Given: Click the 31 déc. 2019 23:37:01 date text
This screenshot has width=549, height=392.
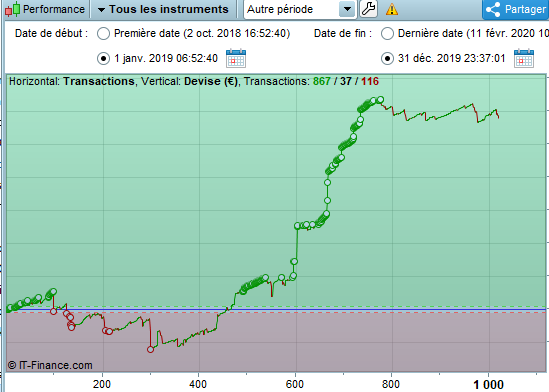Looking at the screenshot, I should tap(451, 58).
